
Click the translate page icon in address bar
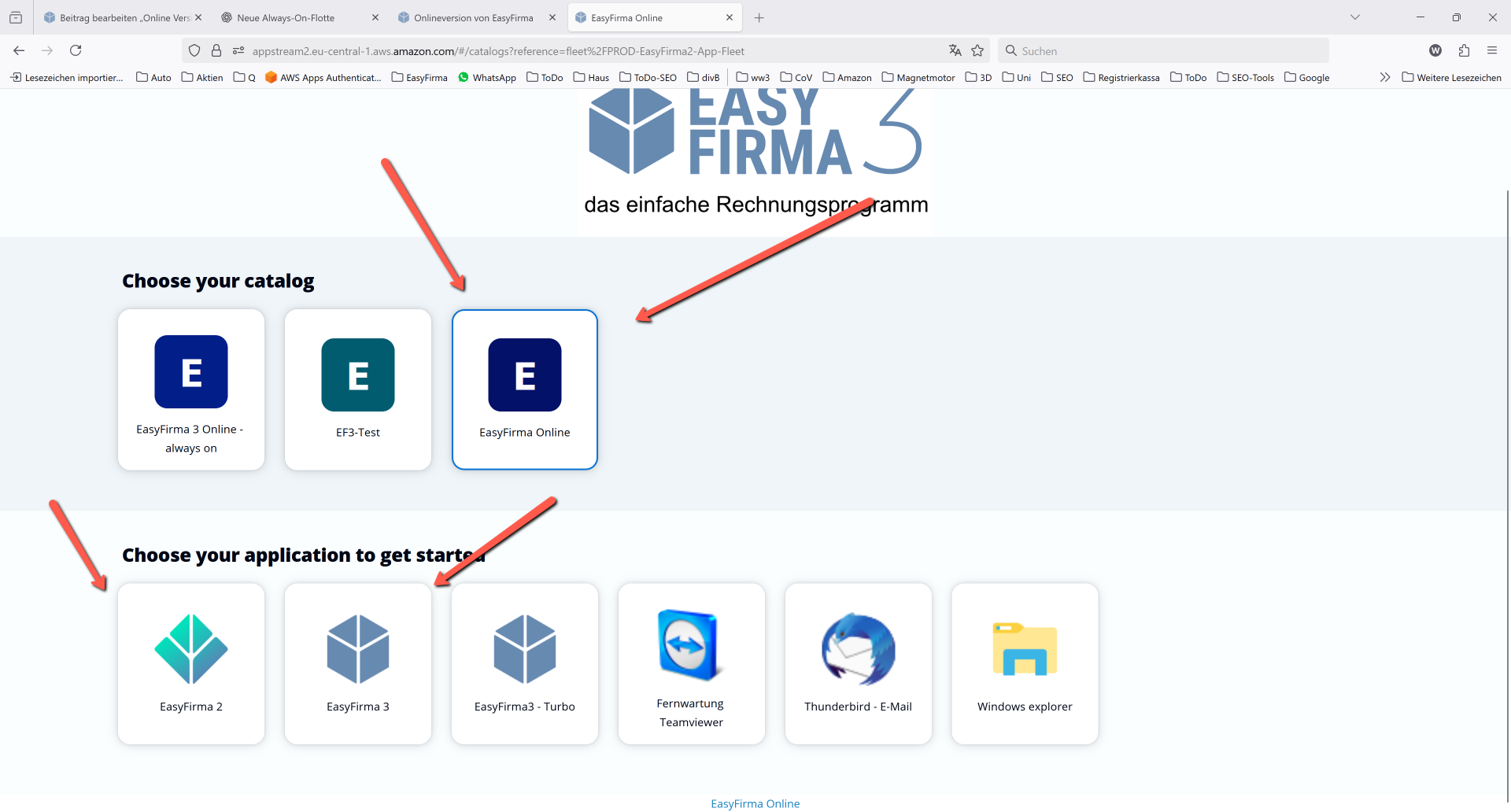click(955, 51)
